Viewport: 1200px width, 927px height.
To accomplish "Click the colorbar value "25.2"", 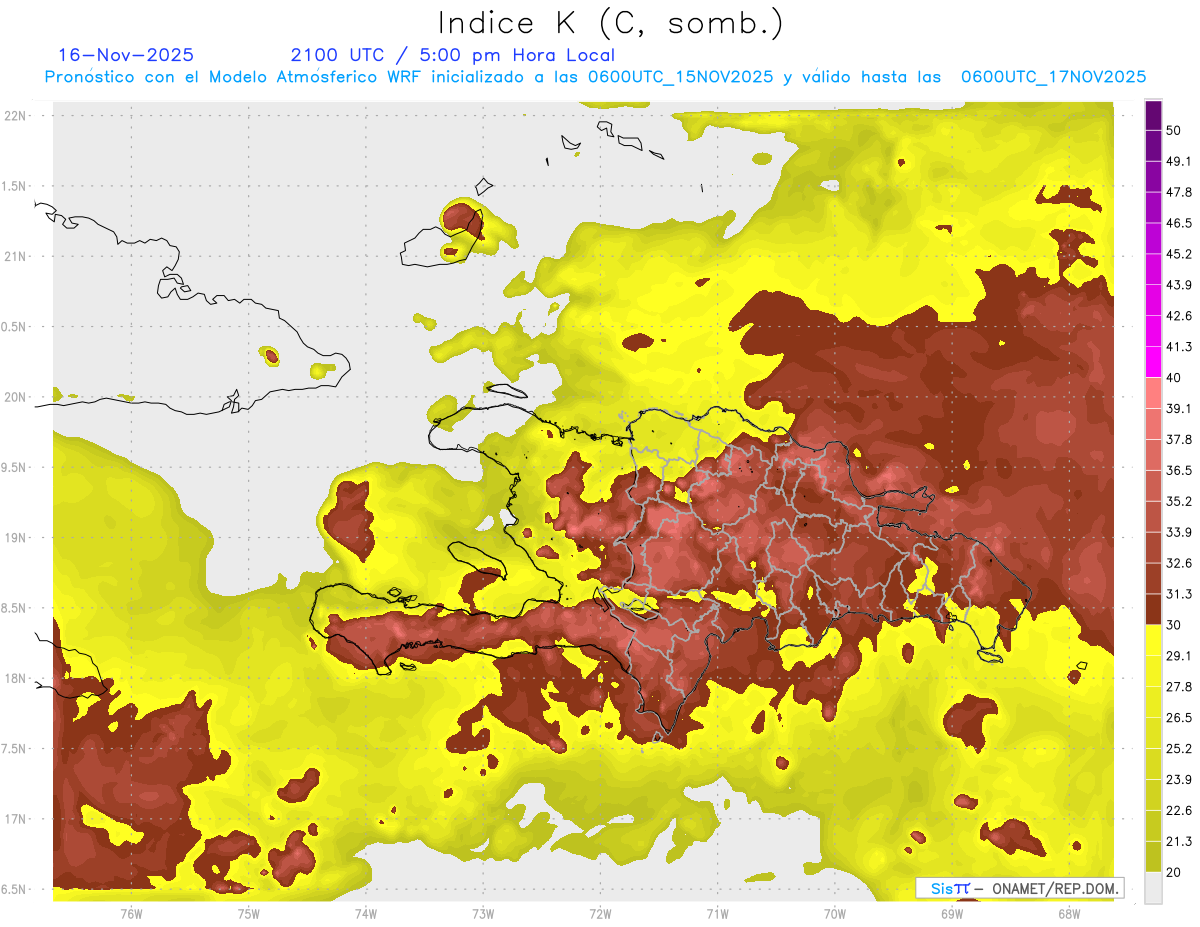I will click(1178, 748).
